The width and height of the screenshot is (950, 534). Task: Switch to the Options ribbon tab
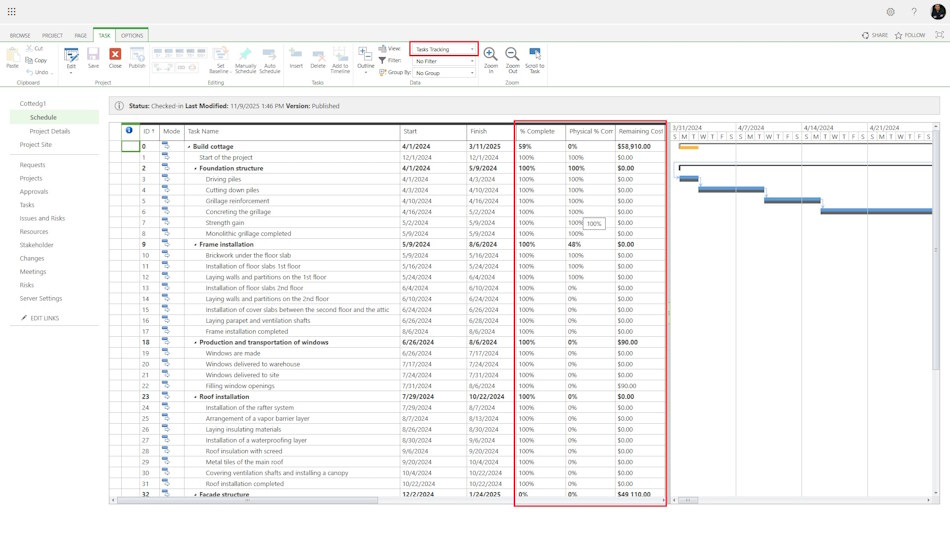[x=132, y=35]
